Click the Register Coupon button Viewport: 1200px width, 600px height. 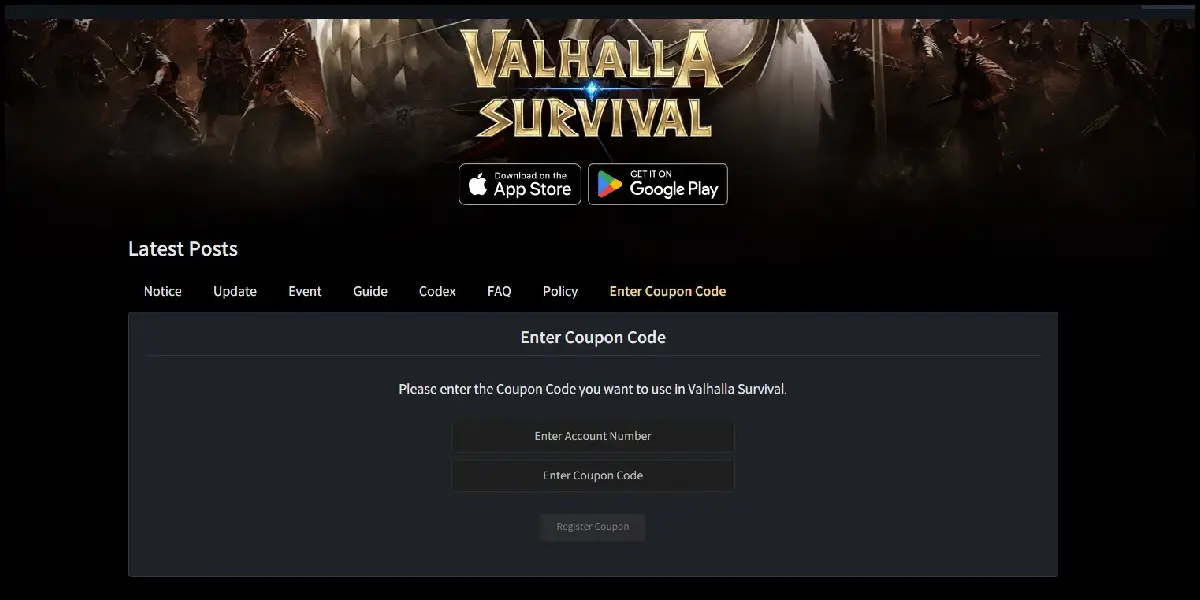[x=593, y=527]
